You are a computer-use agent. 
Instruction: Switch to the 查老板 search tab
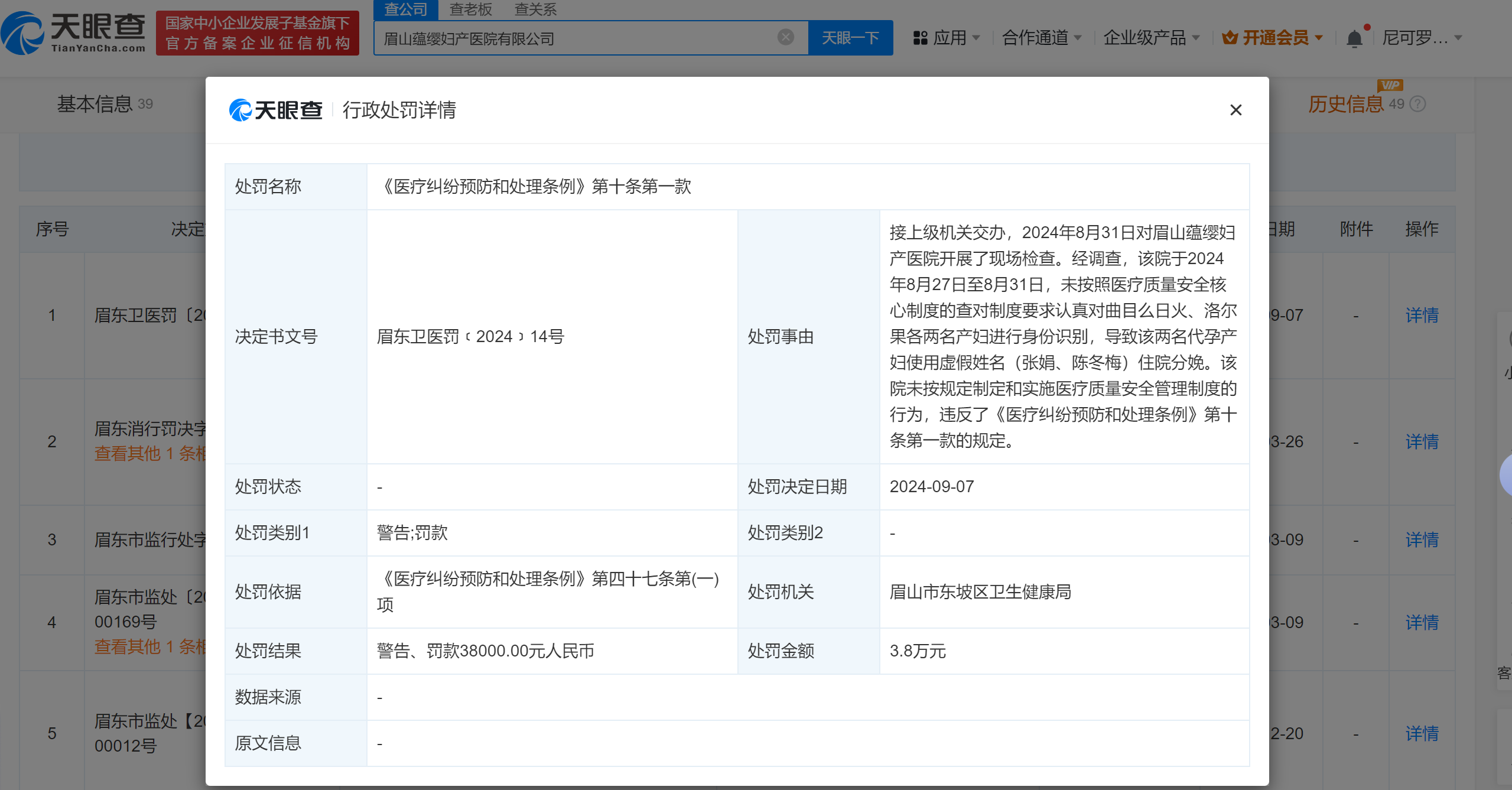coord(470,9)
